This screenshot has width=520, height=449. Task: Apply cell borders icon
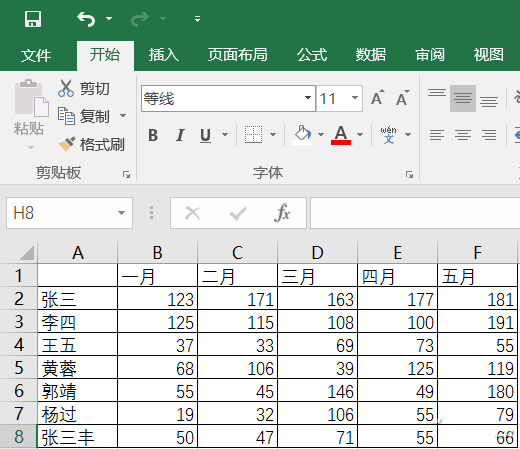(253, 135)
